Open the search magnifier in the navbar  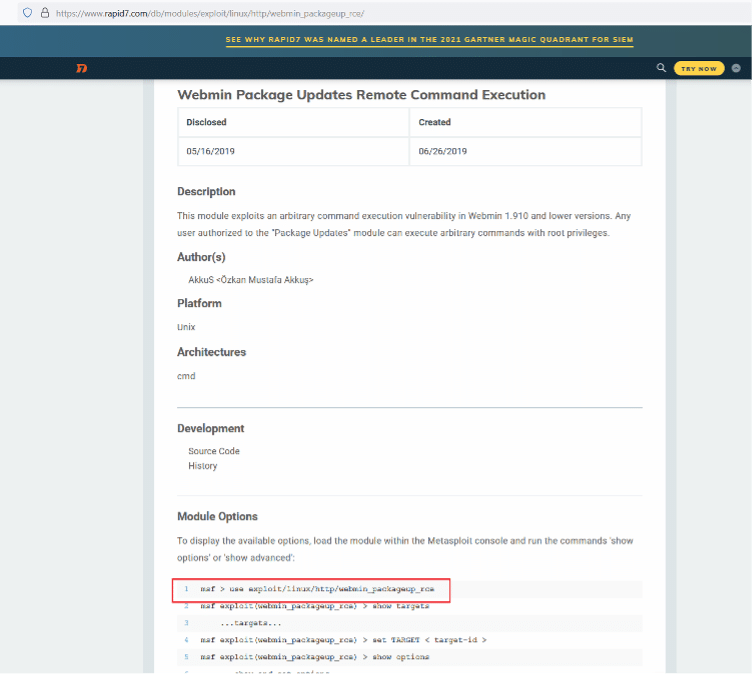tap(661, 68)
